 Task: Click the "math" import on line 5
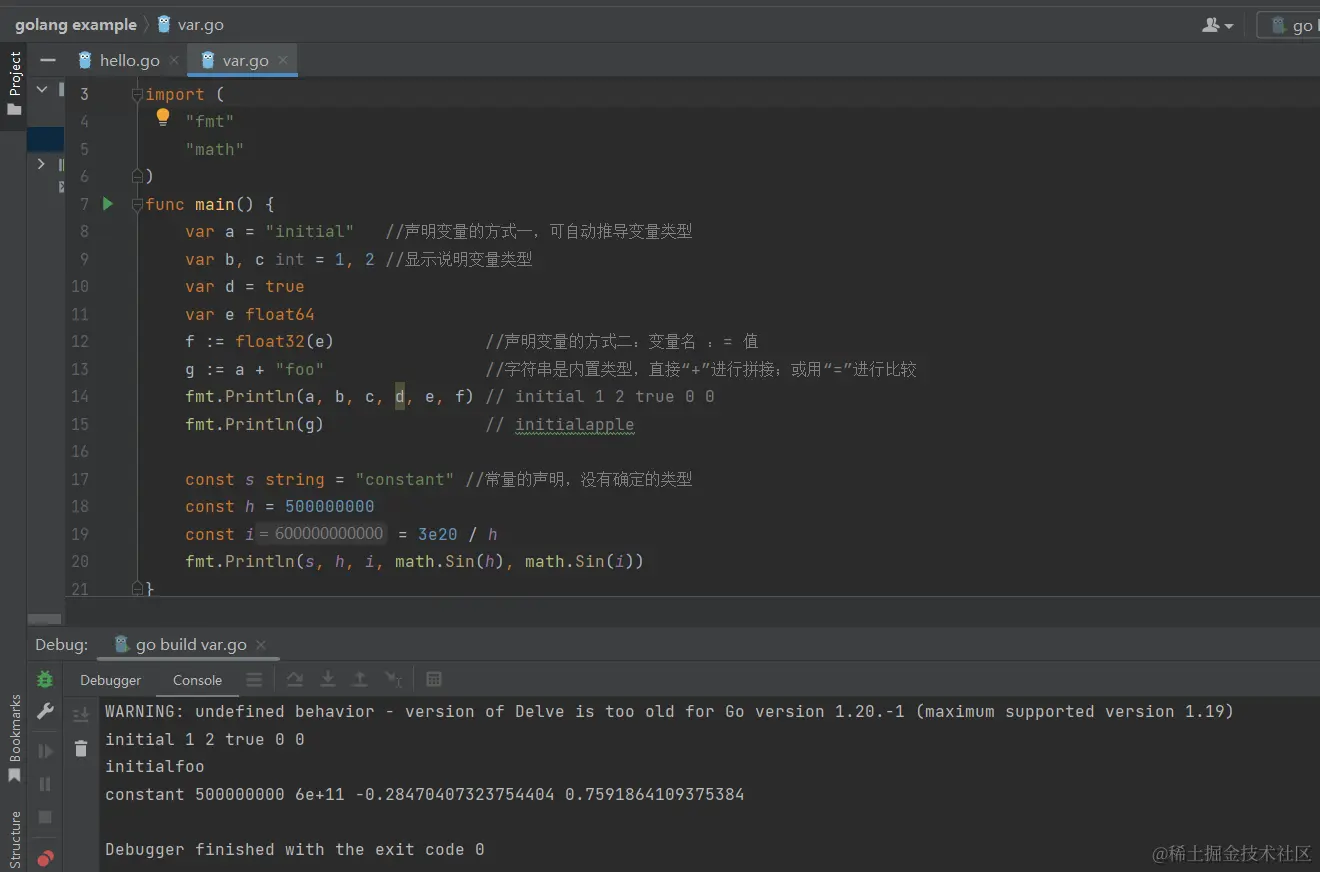pos(215,149)
